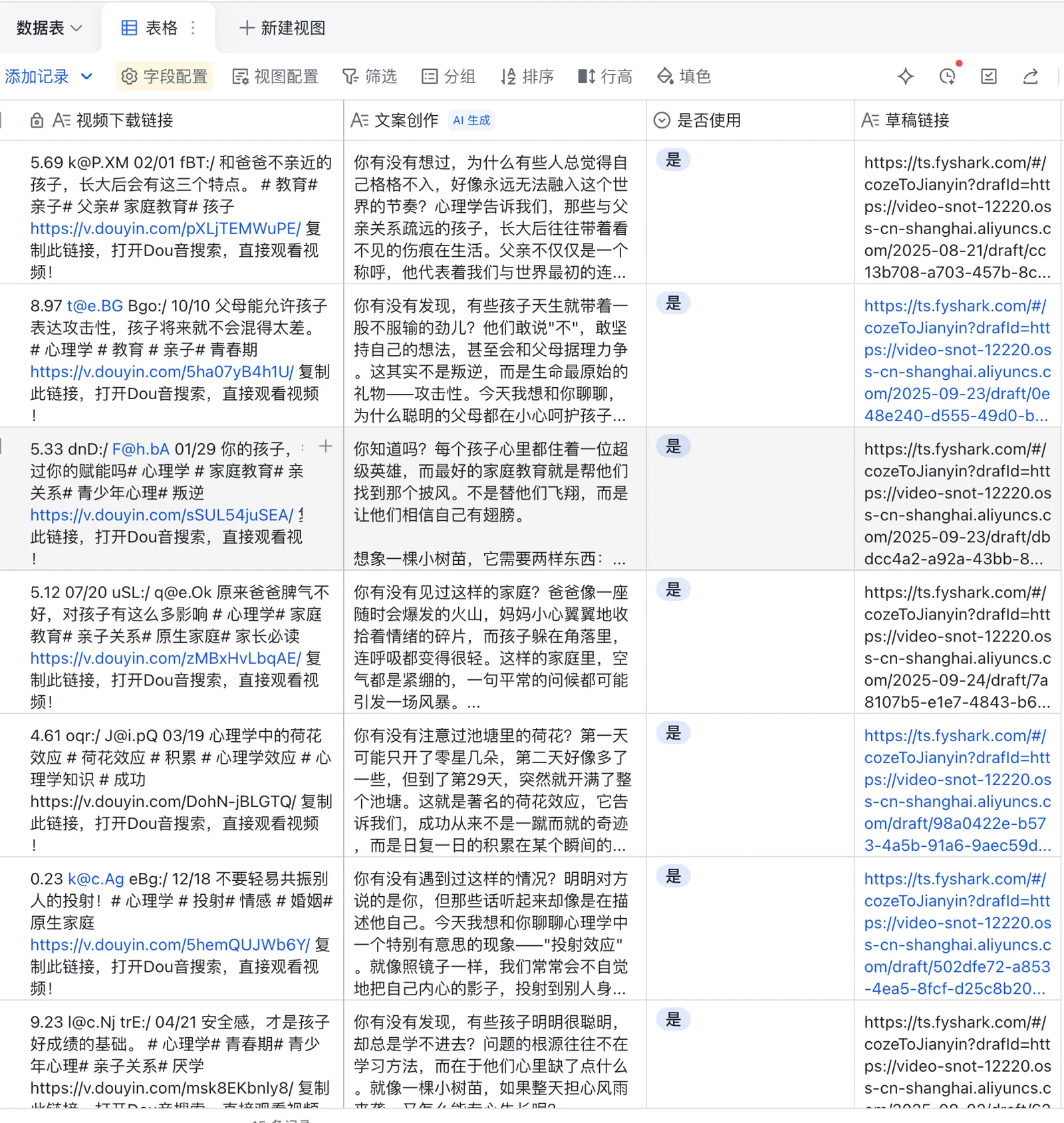Click the share arrow icon
1064x1123 pixels.
coord(1031,77)
